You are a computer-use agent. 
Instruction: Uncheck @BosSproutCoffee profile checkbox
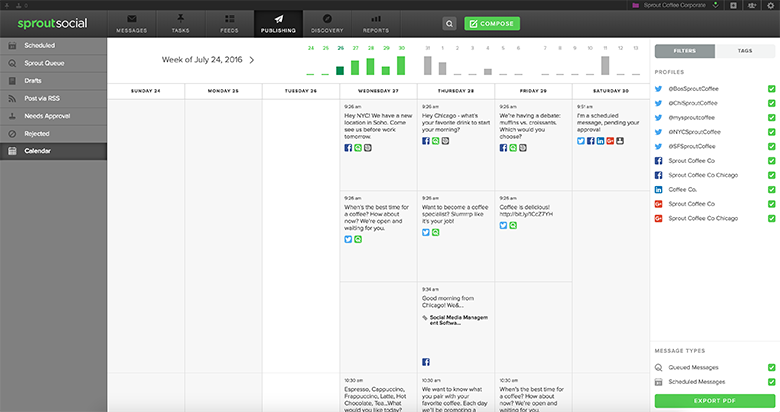click(772, 89)
